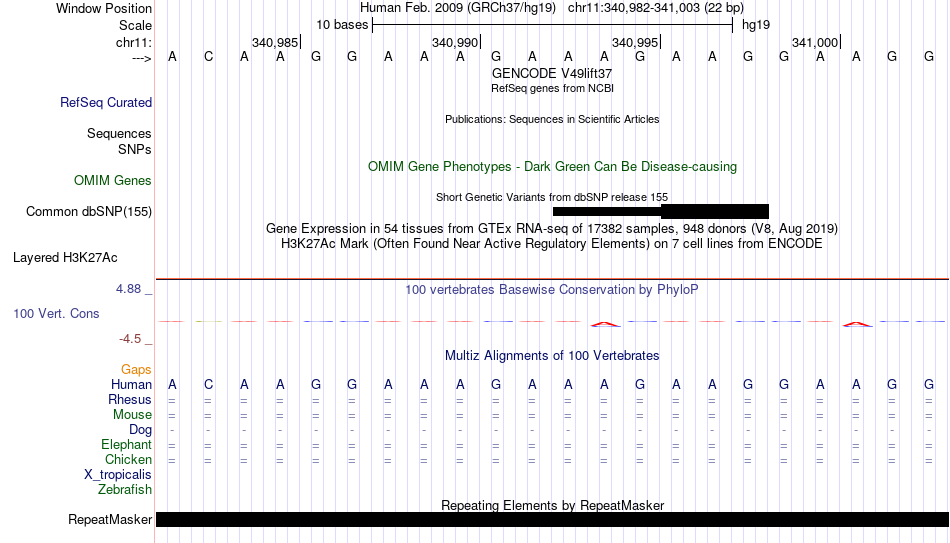Click the GTEx Gene Expression track title
This screenshot has height=543, width=950.
click(x=552, y=228)
